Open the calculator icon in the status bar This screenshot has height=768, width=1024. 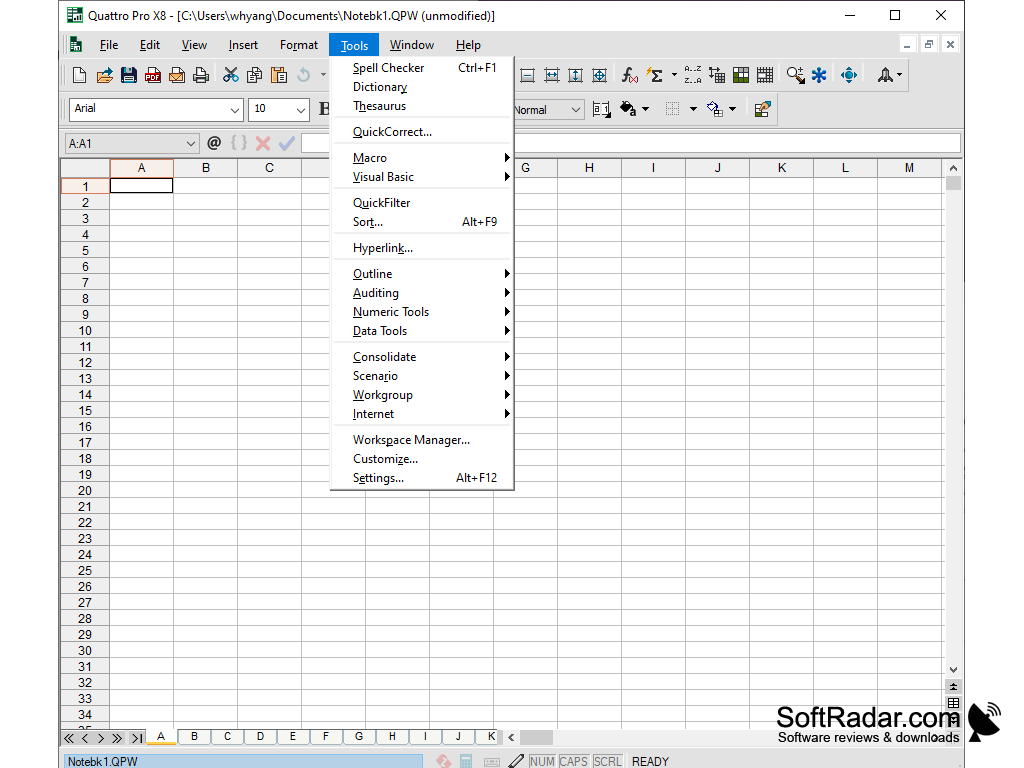click(464, 760)
